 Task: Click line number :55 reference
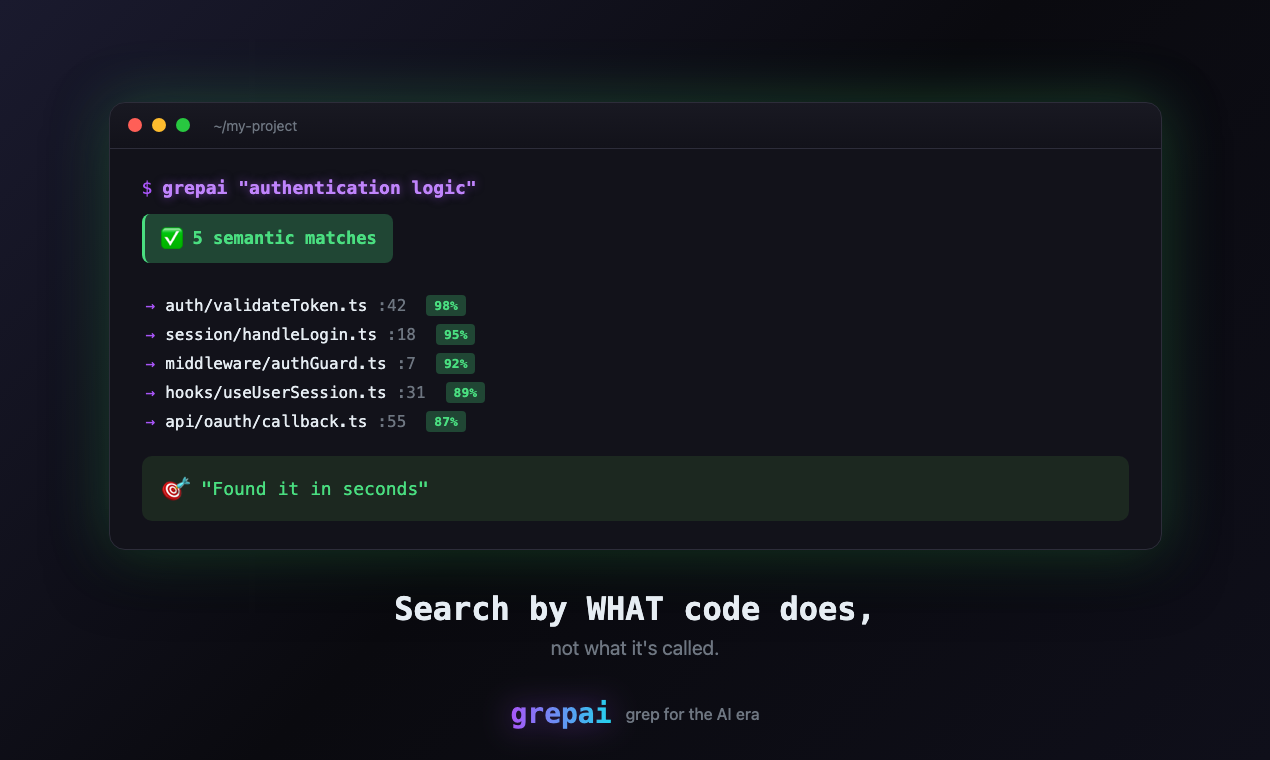[x=392, y=422]
